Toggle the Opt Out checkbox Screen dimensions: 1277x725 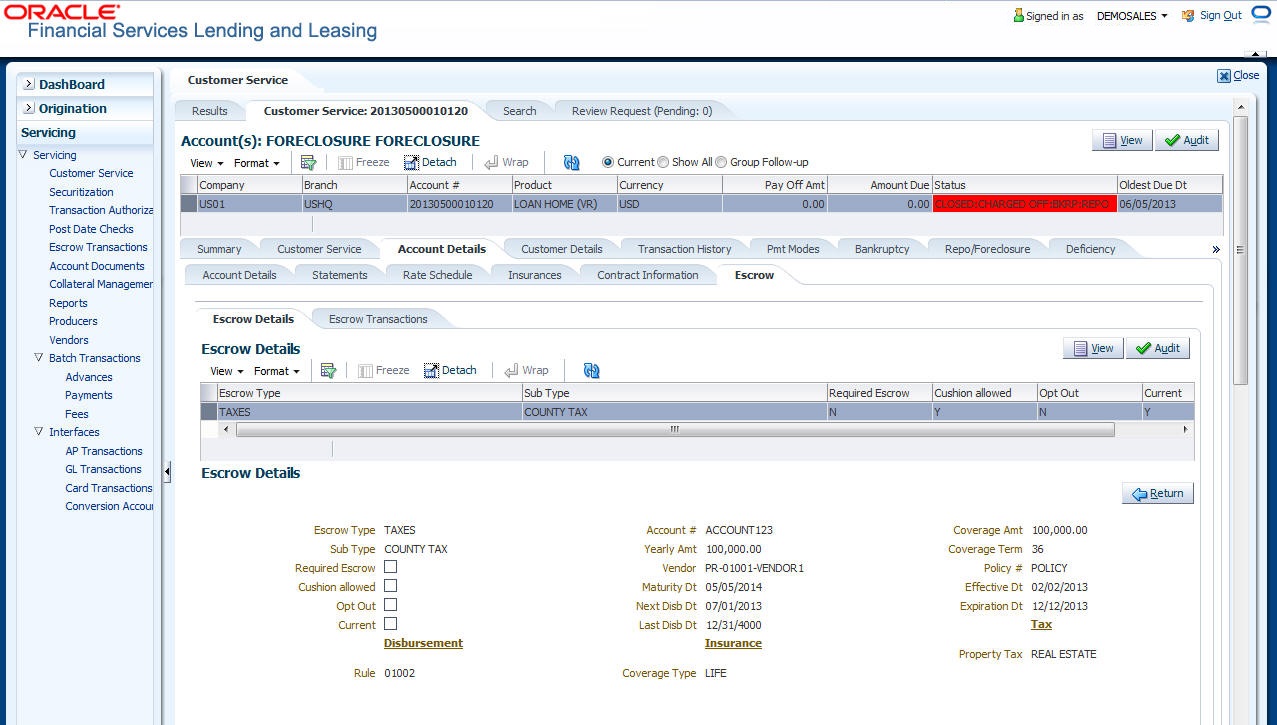pos(391,605)
